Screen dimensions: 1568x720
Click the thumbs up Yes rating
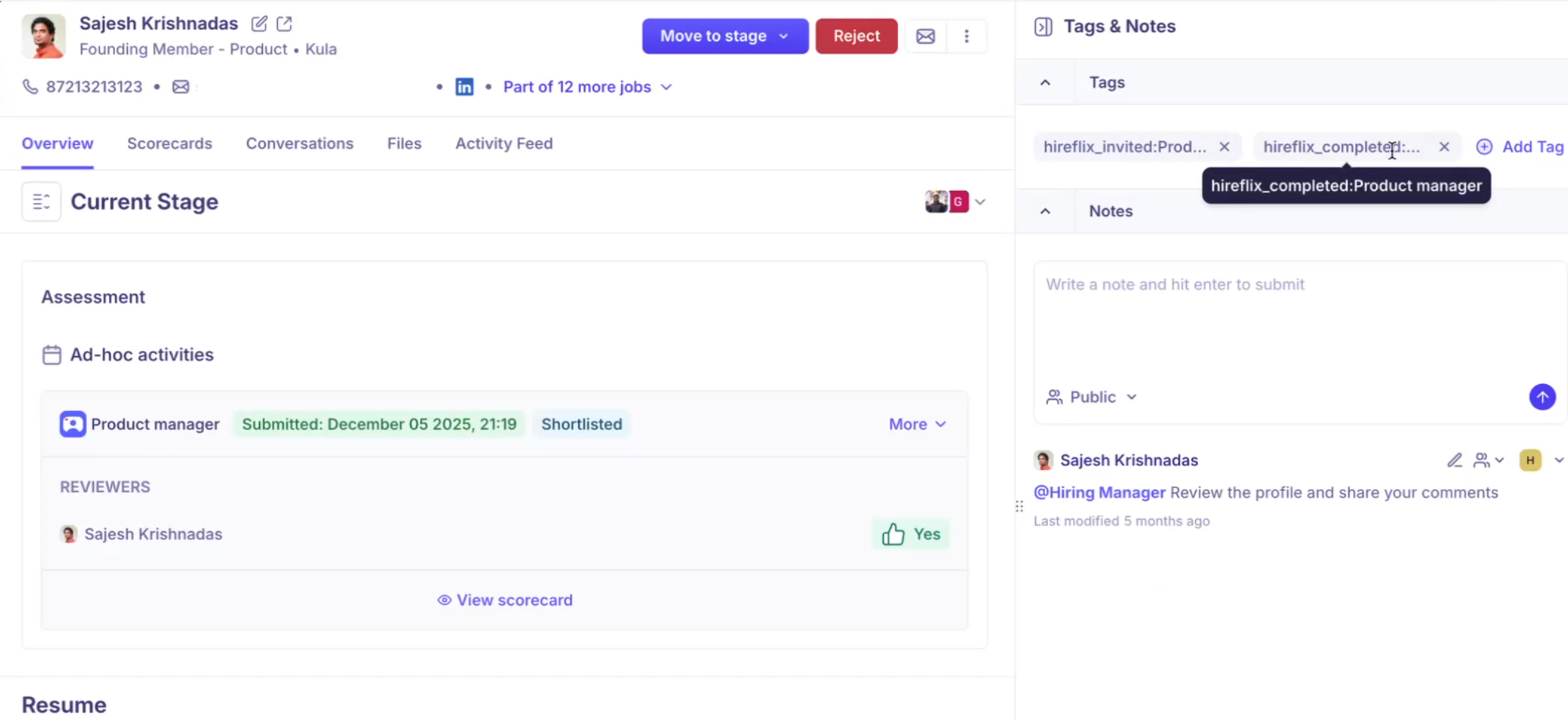(911, 534)
